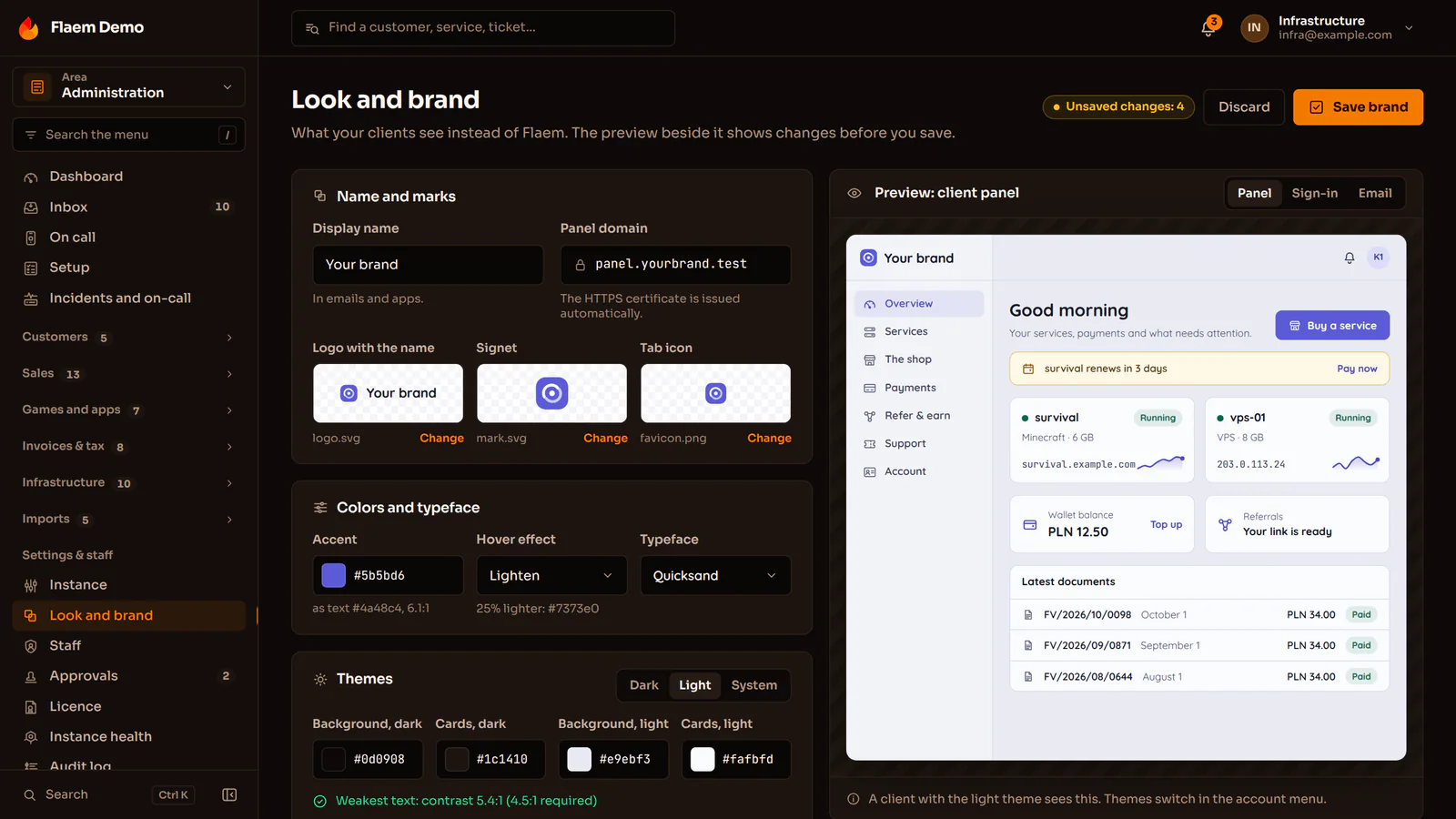1456x819 pixels.
Task: Click the Accent color swatch #5b5bd6
Action: (x=334, y=576)
